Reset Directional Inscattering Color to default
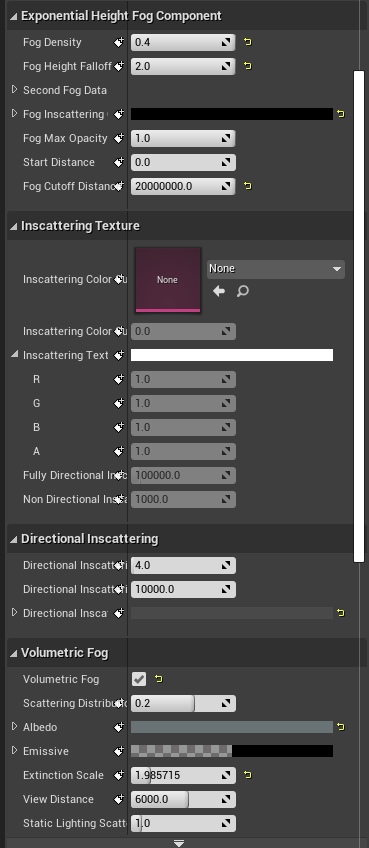This screenshot has width=369, height=848. tap(341, 613)
